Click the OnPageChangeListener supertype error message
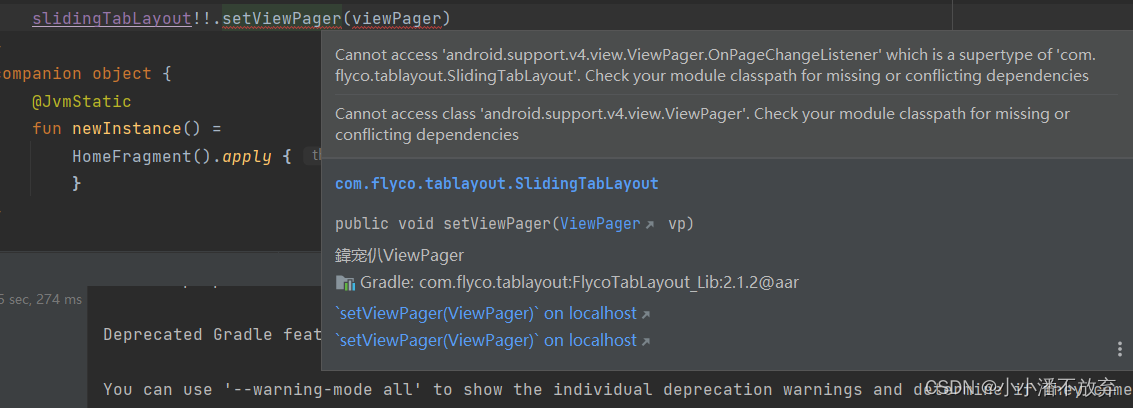 [715, 65]
